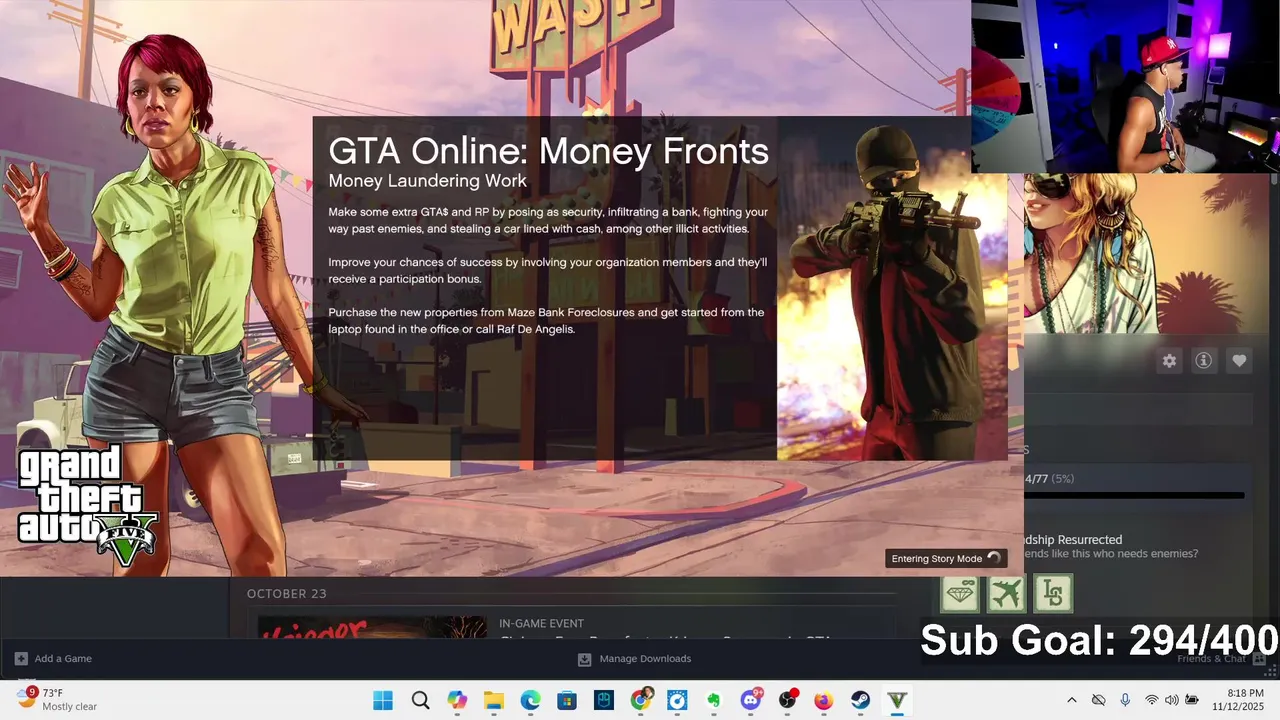The image size is (1280, 720).
Task: Click the GTA Online: Money Fronts title
Action: pyautogui.click(x=548, y=151)
